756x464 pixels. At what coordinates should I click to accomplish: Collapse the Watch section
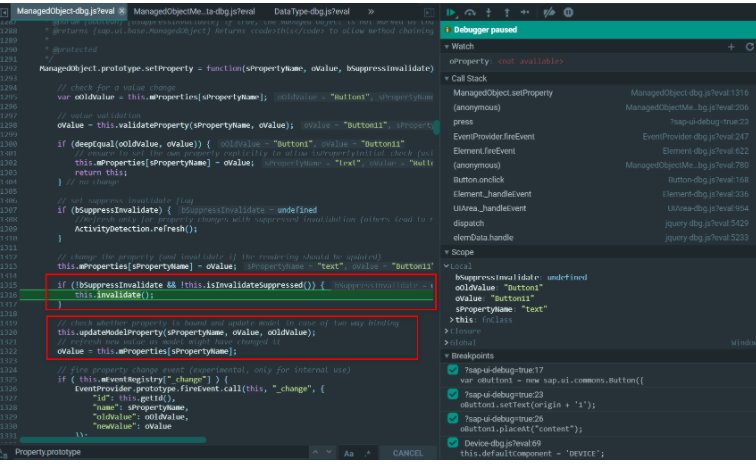(447, 47)
